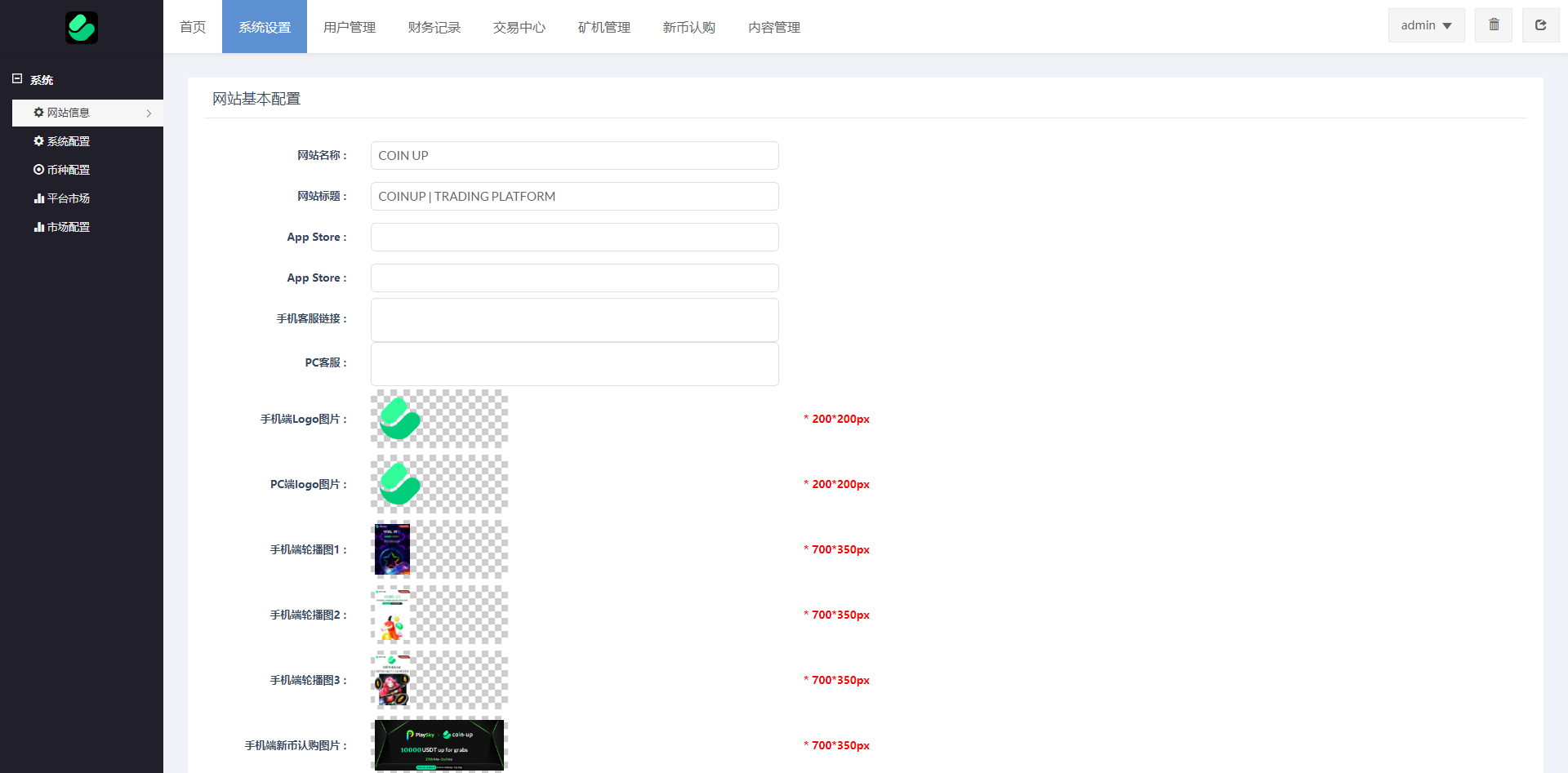Viewport: 1568px width, 773px height.
Task: Open 市场配置 in the sidebar
Action: 62,227
